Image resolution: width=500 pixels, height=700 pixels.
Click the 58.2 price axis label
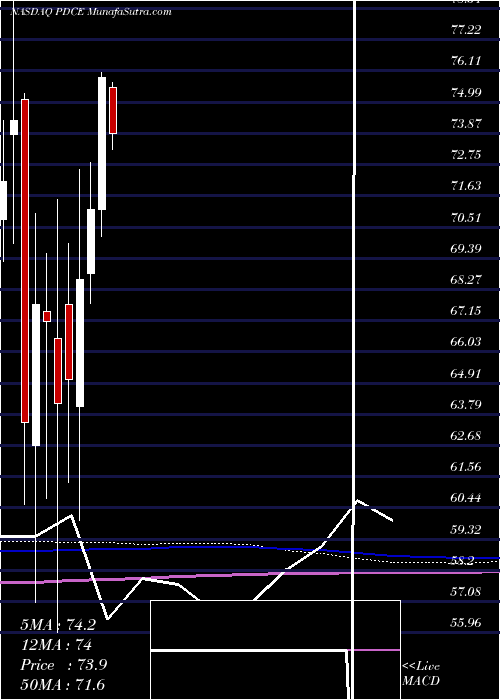coord(463,560)
